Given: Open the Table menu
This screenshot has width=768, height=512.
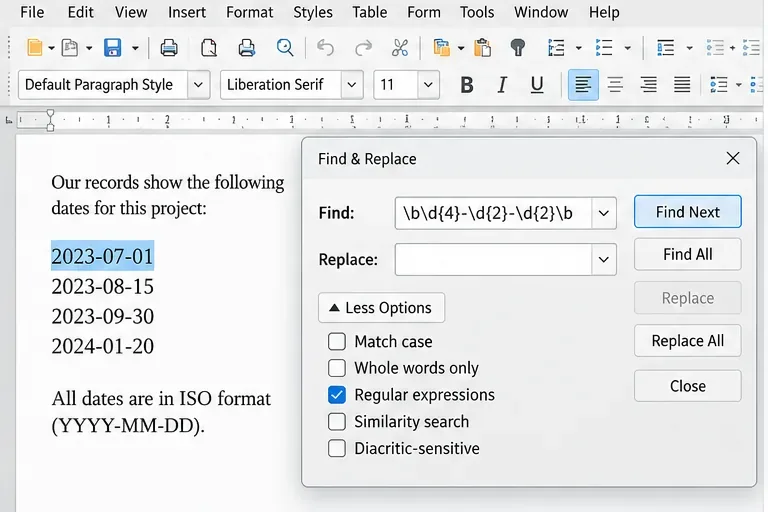Looking at the screenshot, I should 369,12.
